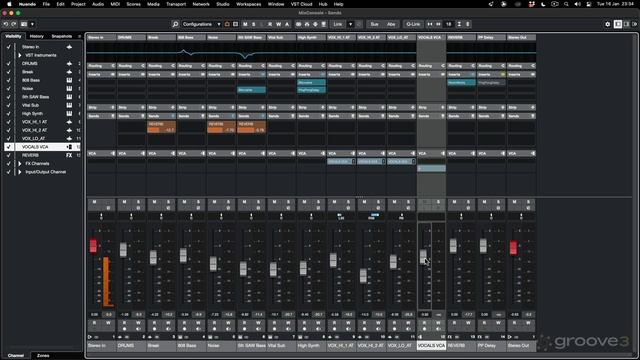The height and width of the screenshot is (360, 640).
Task: Click the keyboard icon for Vital Sub
Action: 69,105
